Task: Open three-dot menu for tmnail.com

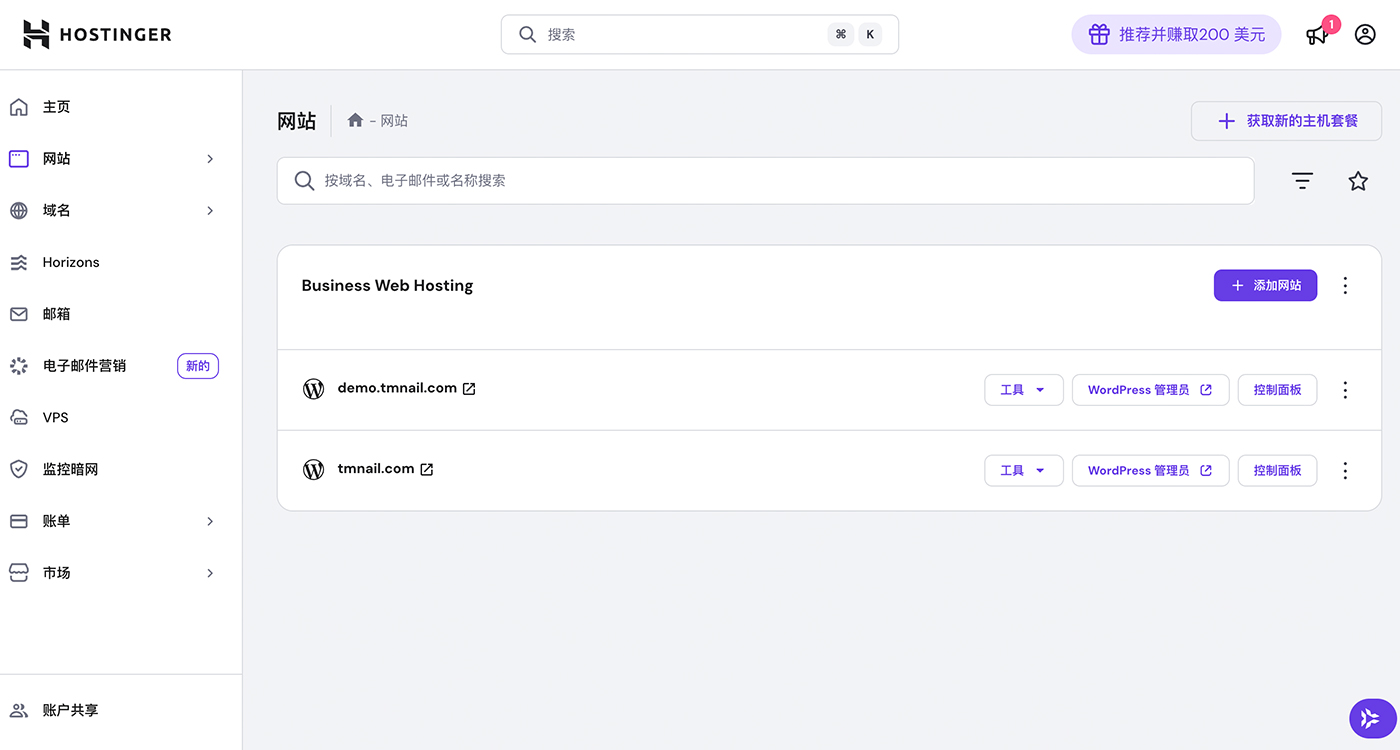Action: [x=1345, y=470]
